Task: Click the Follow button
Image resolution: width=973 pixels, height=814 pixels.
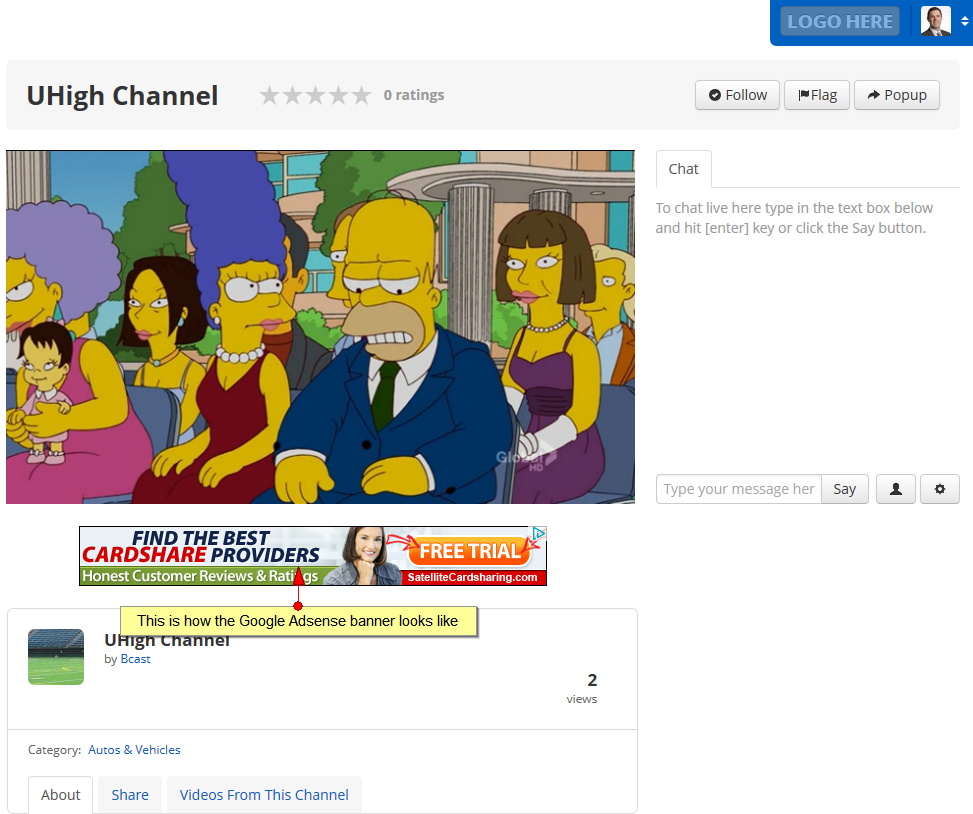Action: (x=737, y=95)
